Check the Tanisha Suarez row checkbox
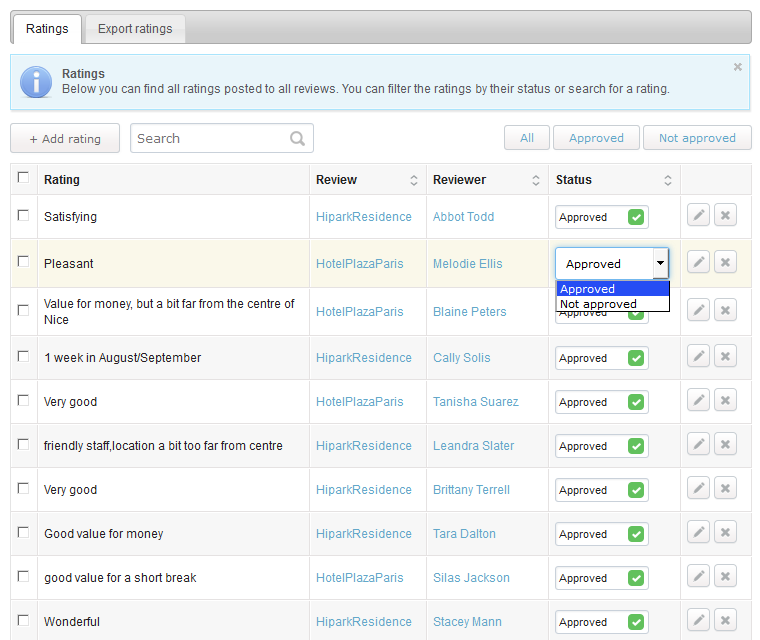Screen dimensions: 760x640 click(x=23, y=400)
